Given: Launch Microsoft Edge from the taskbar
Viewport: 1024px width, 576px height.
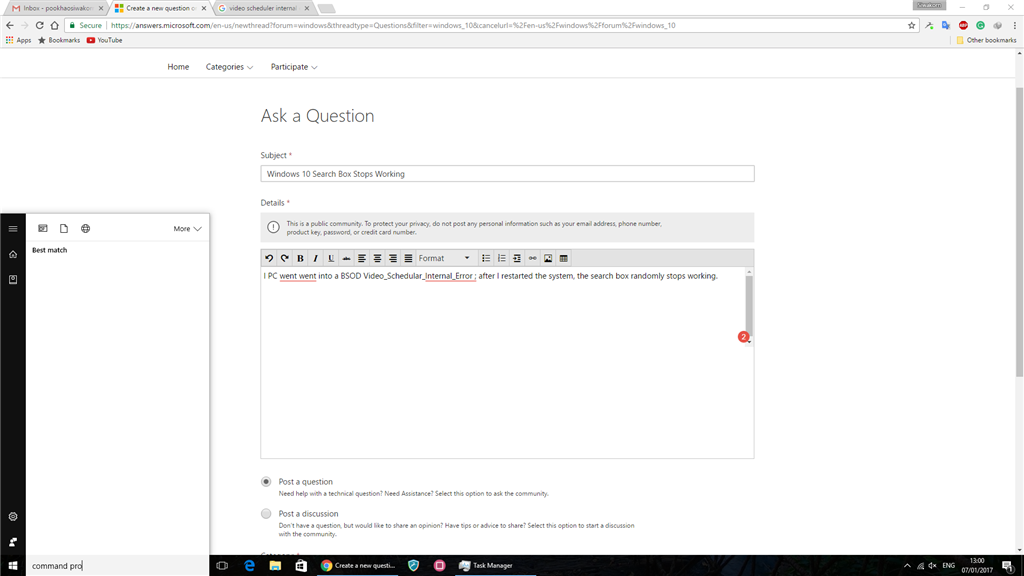Looking at the screenshot, I should [x=249, y=566].
